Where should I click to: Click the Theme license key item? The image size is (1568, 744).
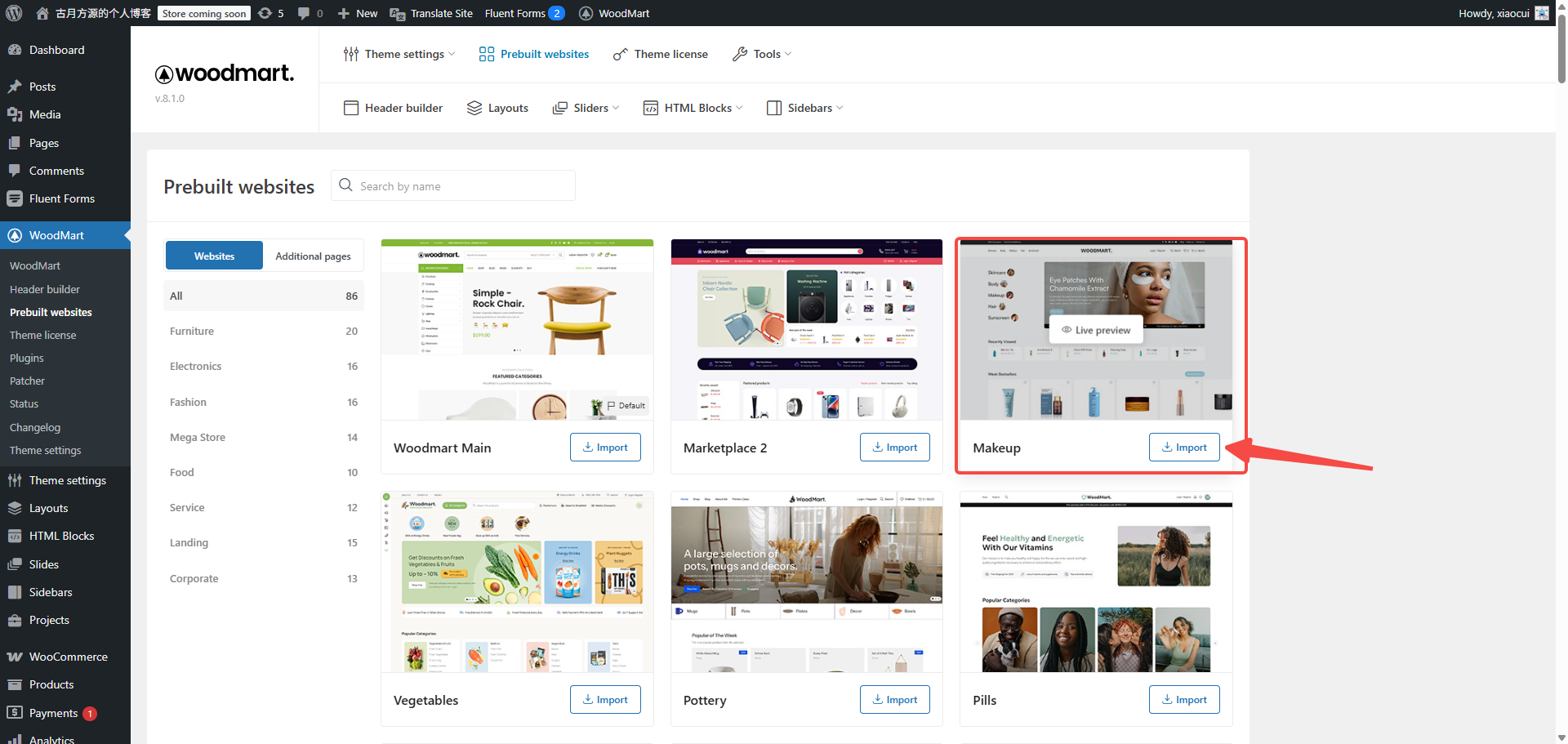point(661,54)
